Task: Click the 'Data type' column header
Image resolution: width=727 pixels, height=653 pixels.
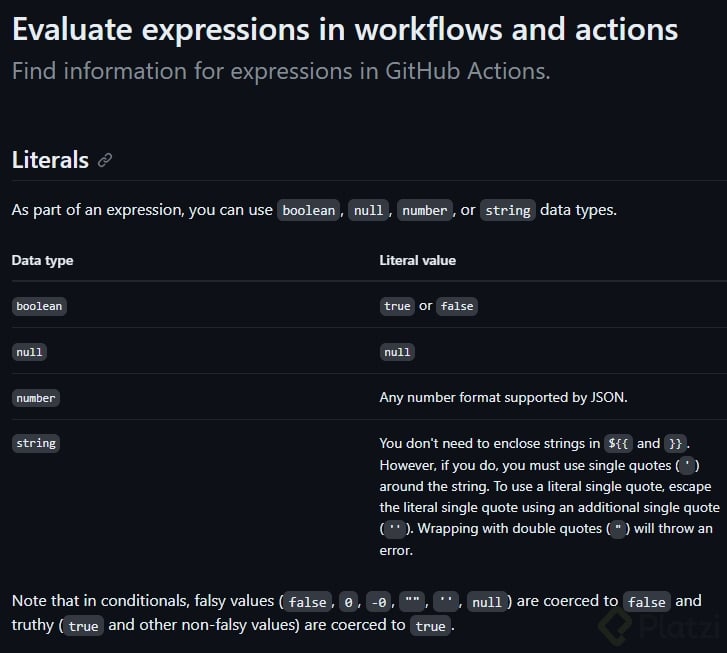Action: 42,260
